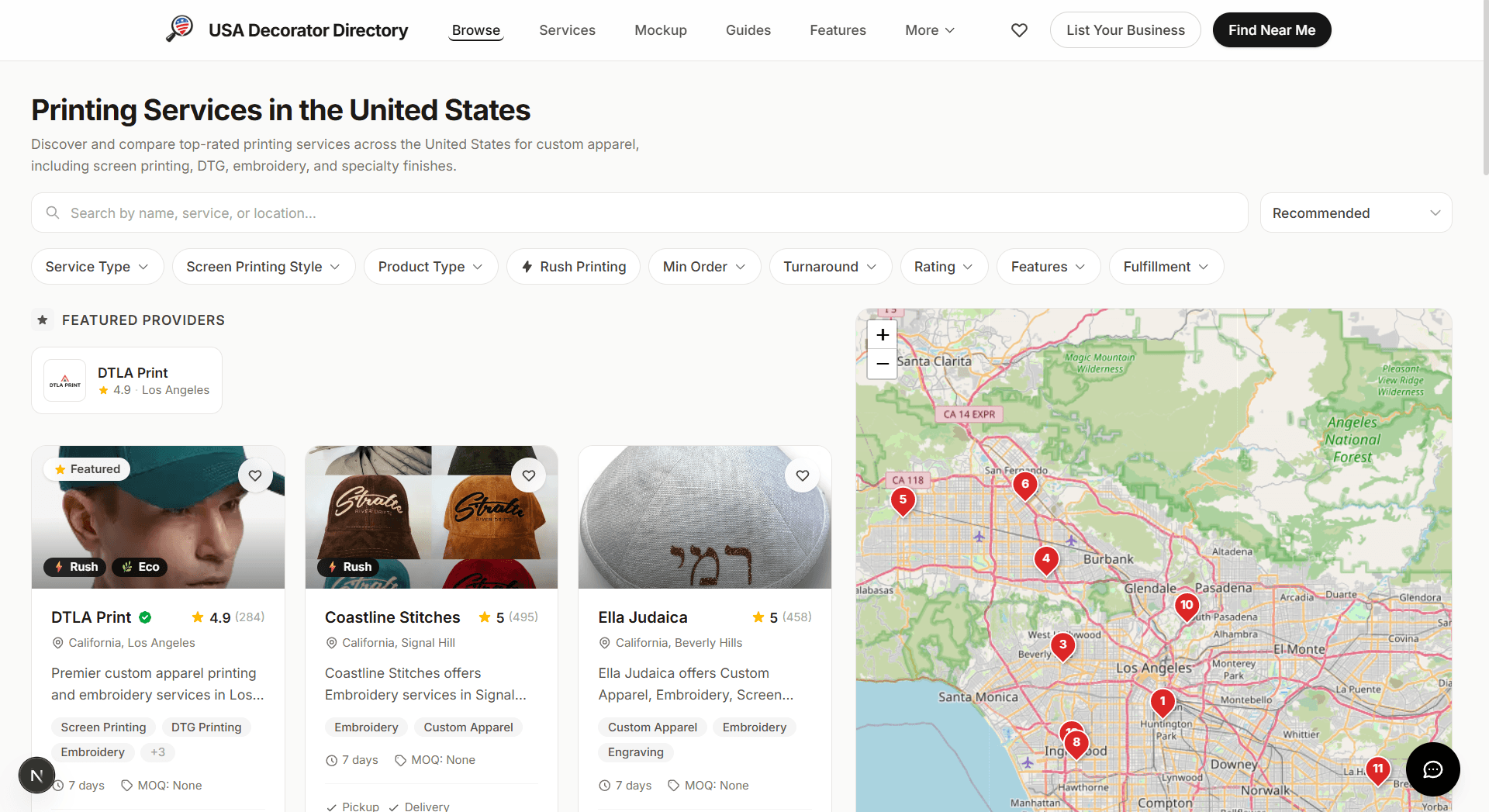Click the Engraving tag on Ella Judaica
The width and height of the screenshot is (1489, 812).
tap(636, 752)
